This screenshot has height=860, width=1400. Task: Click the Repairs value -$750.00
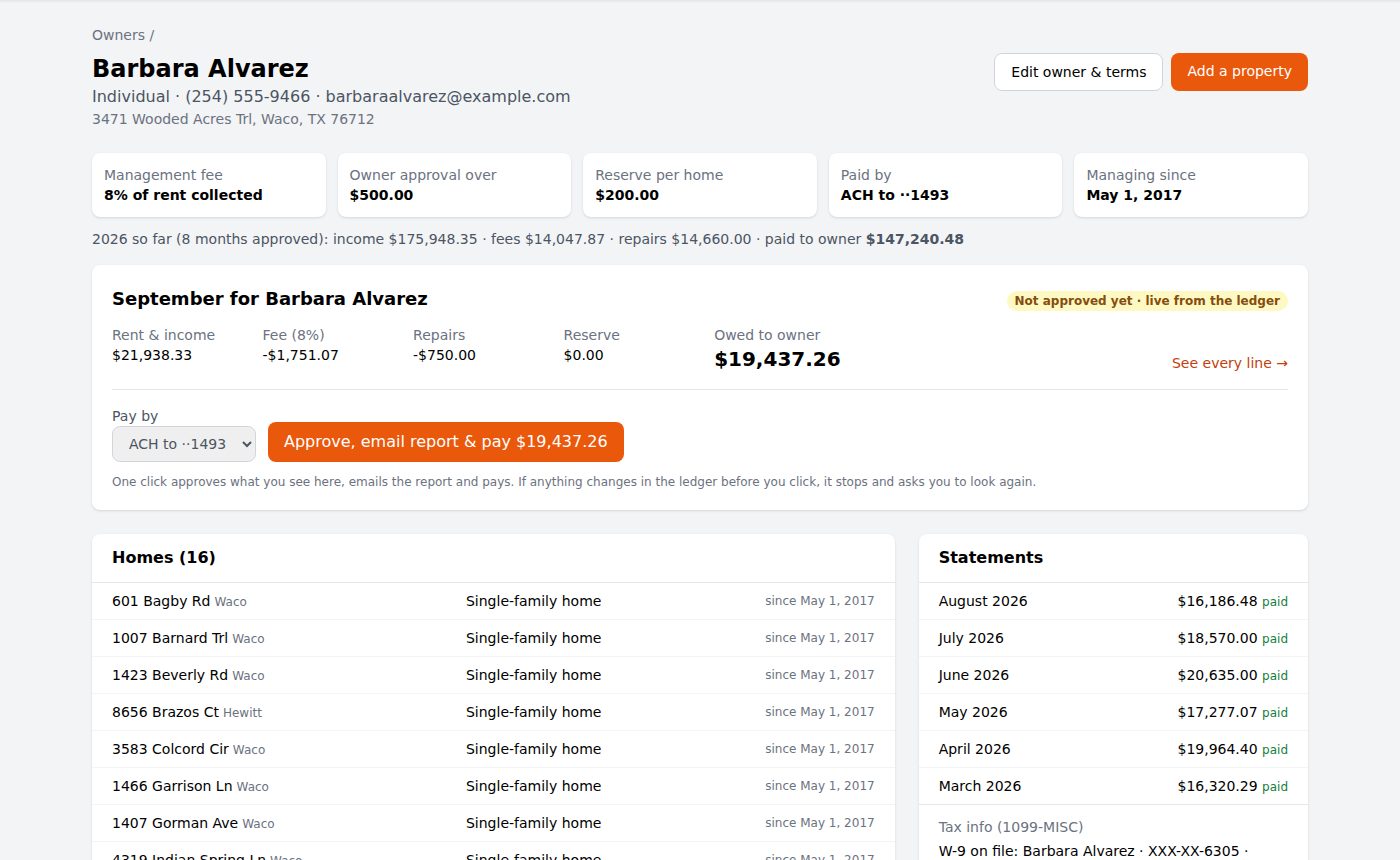(444, 355)
